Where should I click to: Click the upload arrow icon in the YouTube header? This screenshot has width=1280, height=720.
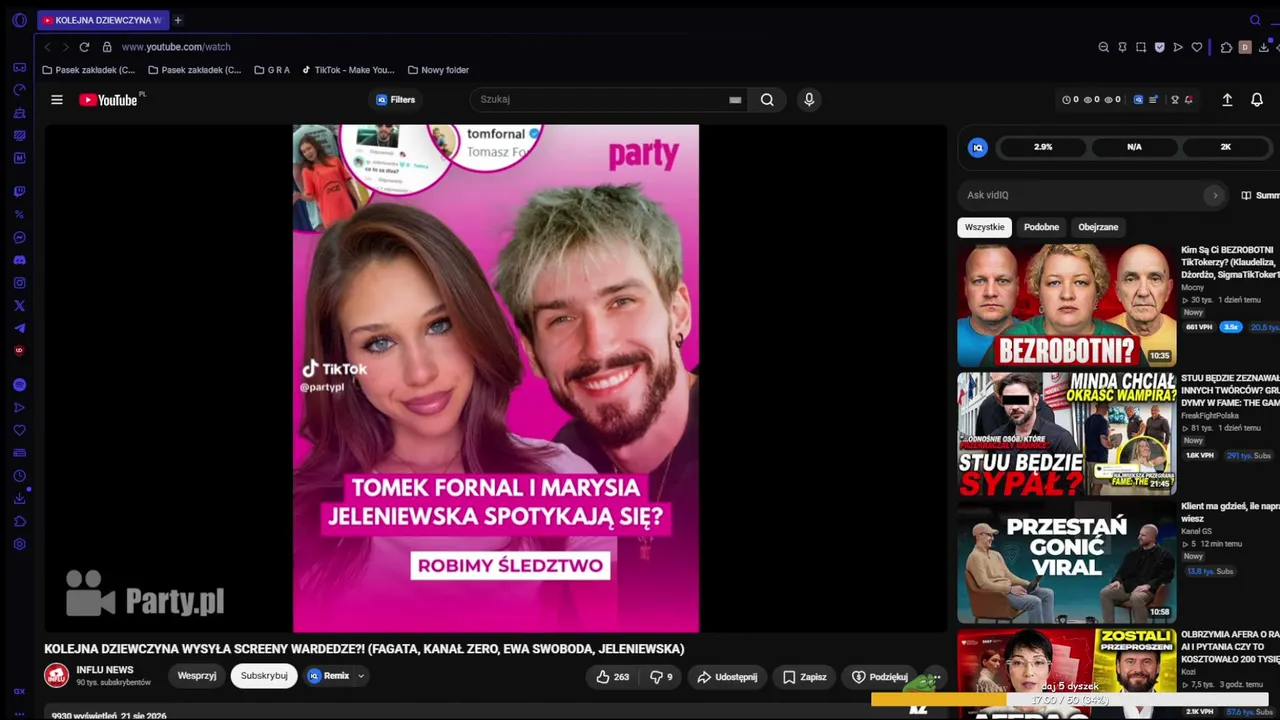click(1227, 100)
